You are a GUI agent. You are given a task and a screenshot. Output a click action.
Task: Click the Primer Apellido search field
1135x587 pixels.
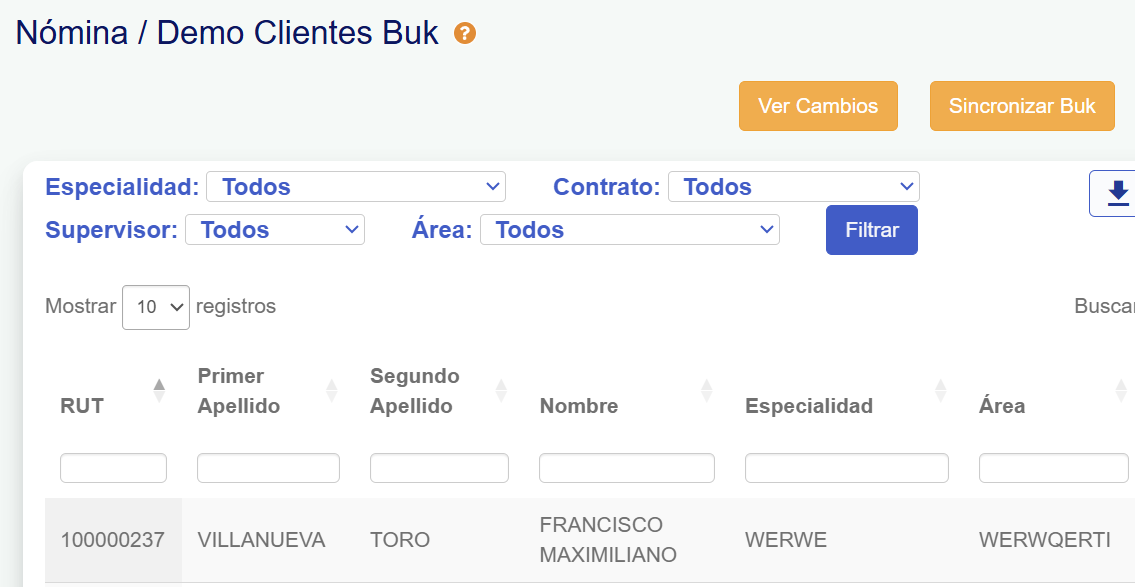tap(268, 468)
